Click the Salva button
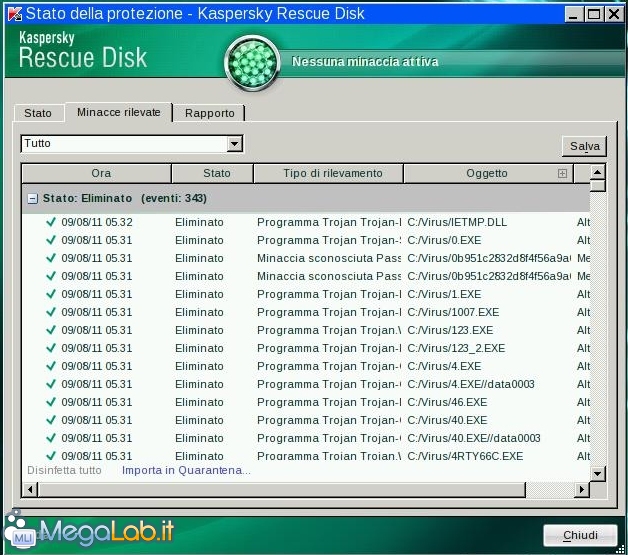 click(584, 146)
